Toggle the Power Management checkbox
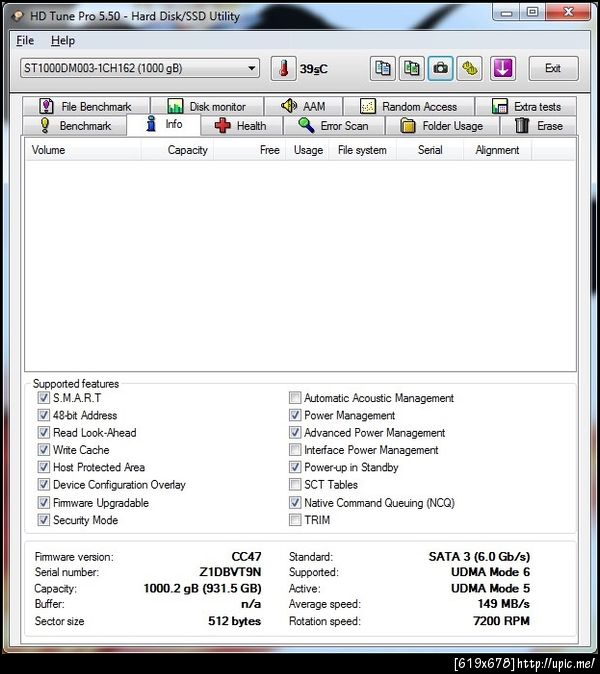This screenshot has width=600, height=674. point(295,415)
